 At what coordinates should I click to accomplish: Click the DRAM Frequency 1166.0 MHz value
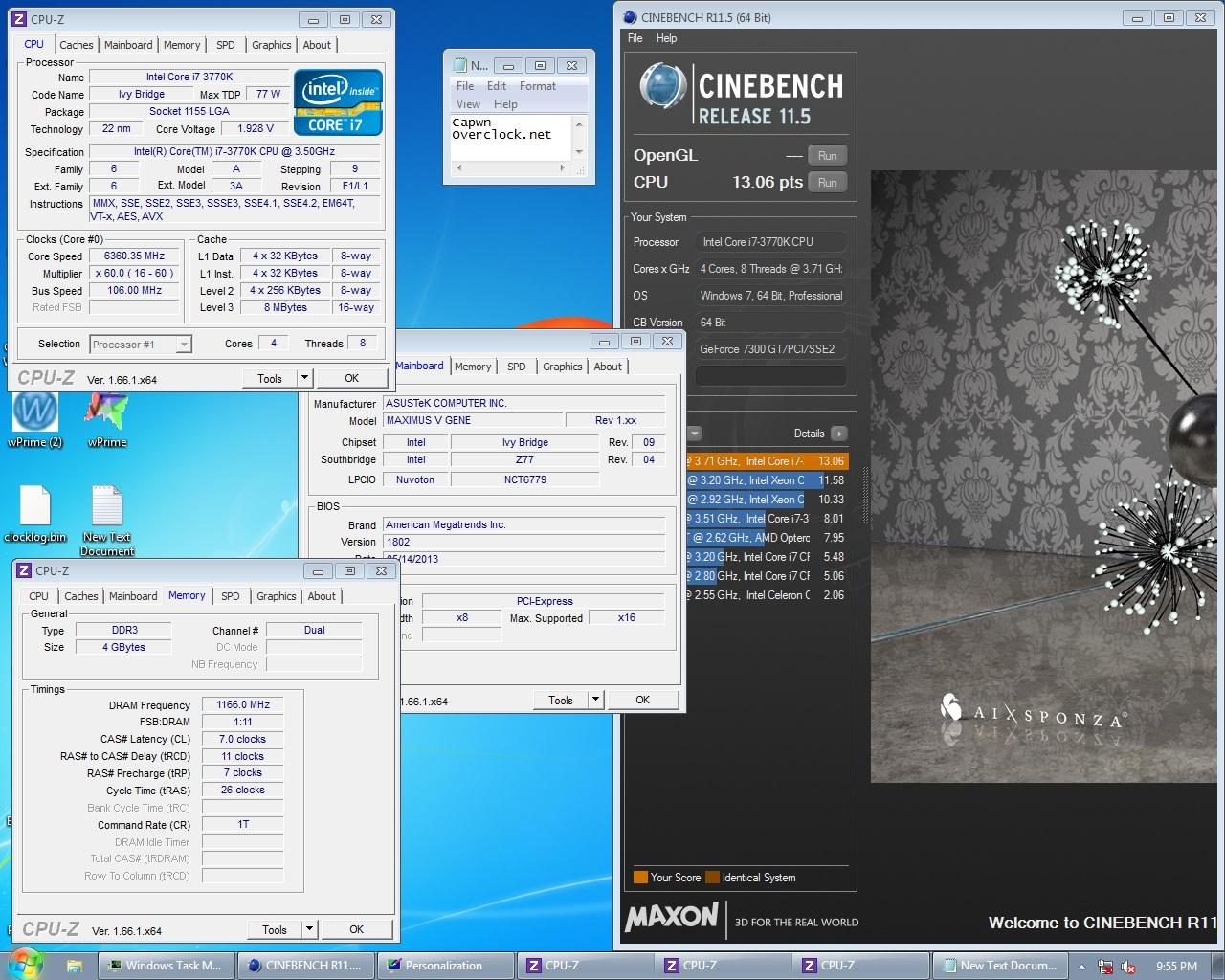[x=243, y=704]
